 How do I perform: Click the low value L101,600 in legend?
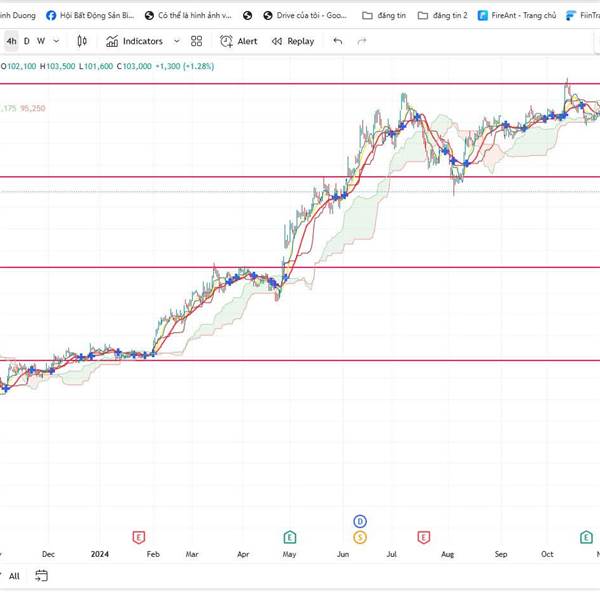pos(96,66)
